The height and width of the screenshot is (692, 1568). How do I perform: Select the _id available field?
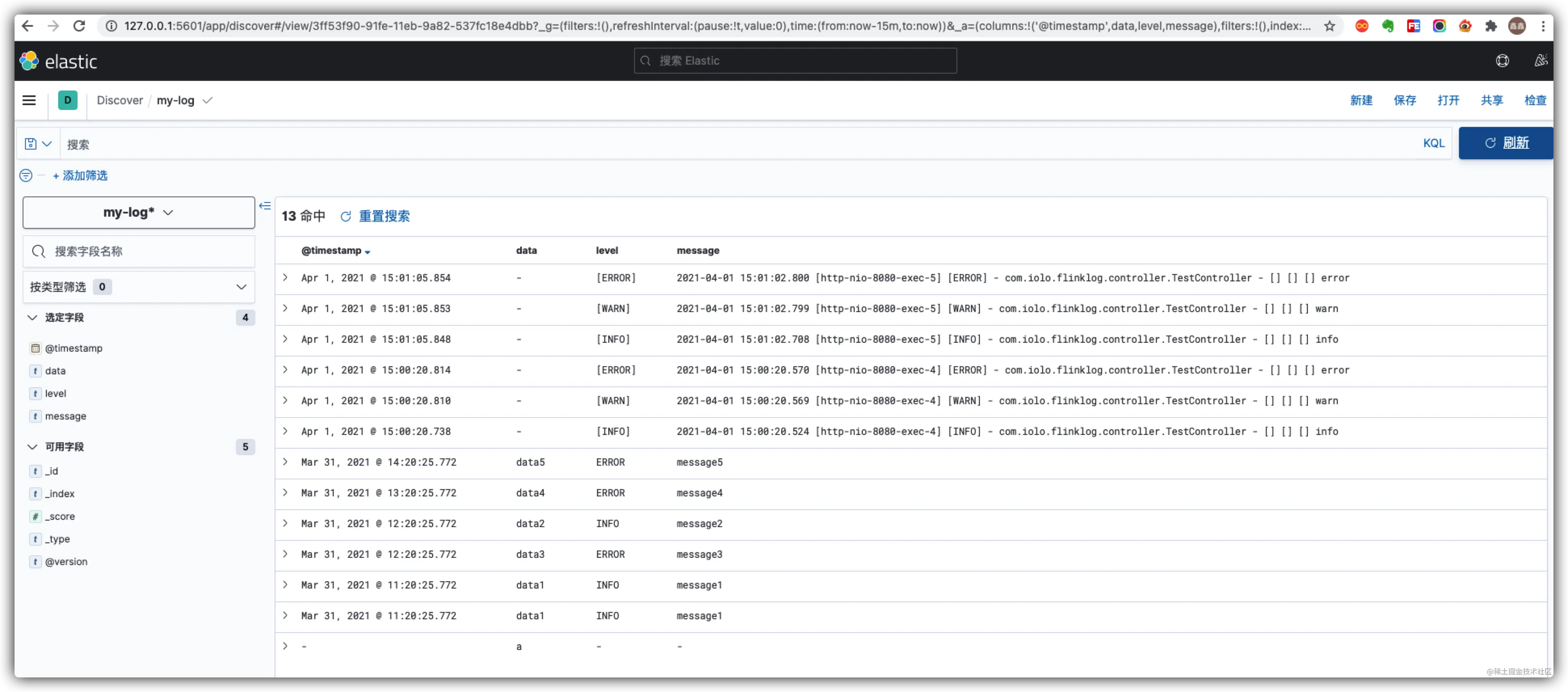tap(52, 471)
